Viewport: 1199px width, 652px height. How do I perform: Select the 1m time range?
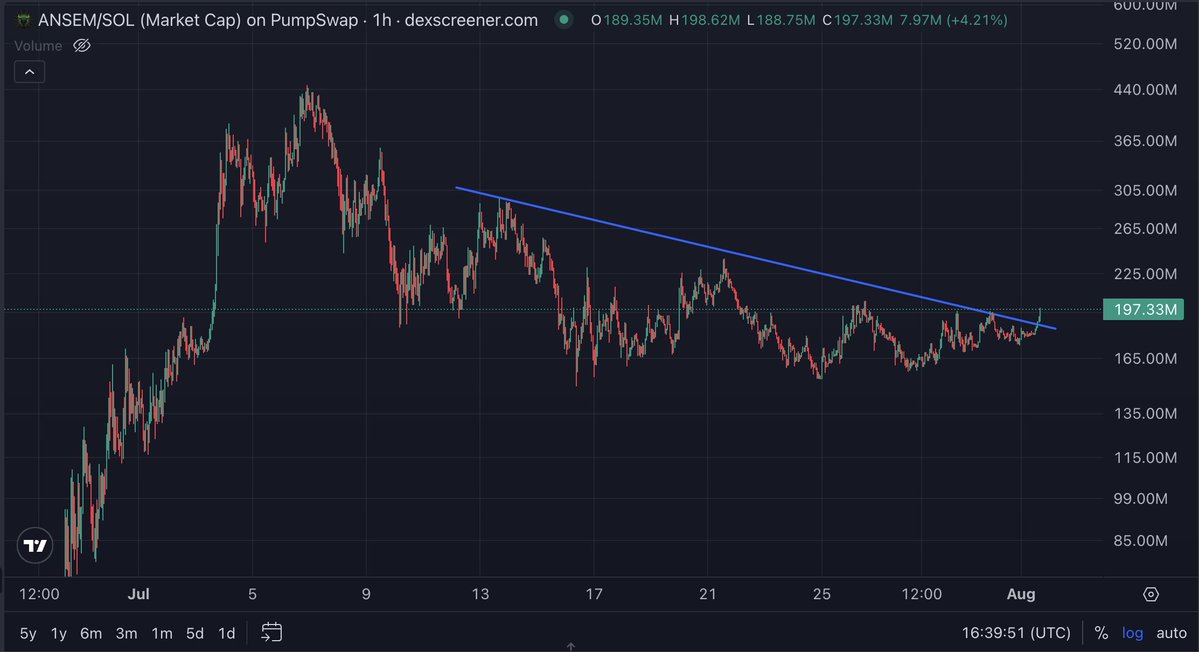pyautogui.click(x=161, y=633)
